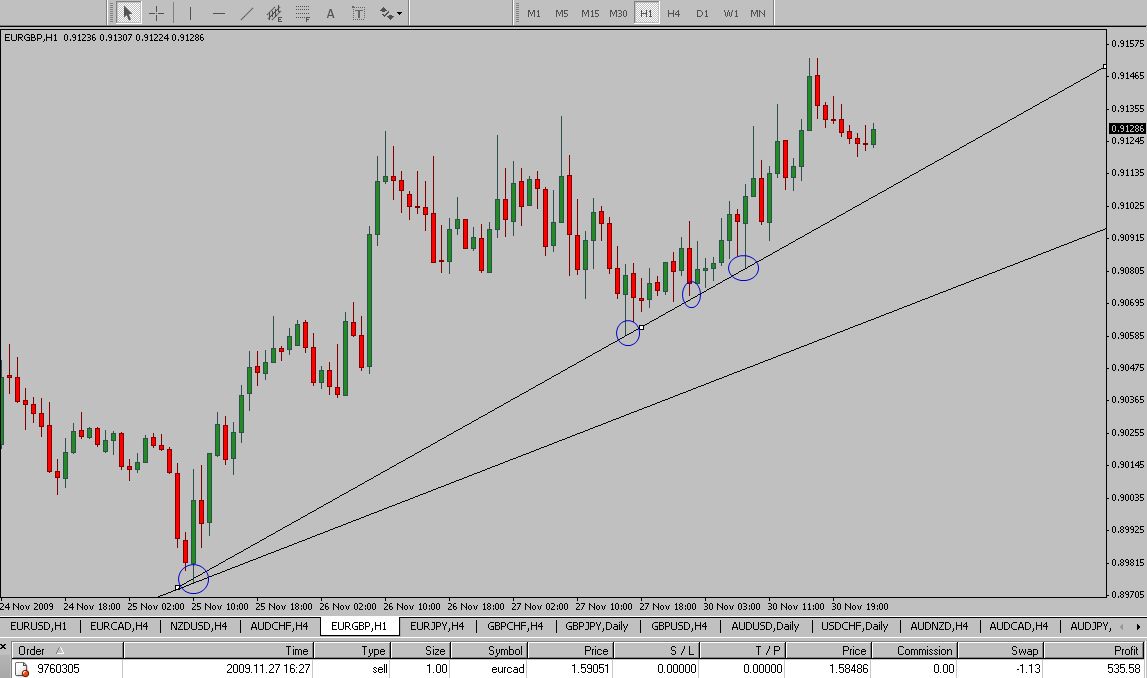The width and height of the screenshot is (1147, 678).
Task: Select the equidistant channel tool
Action: coord(275,13)
